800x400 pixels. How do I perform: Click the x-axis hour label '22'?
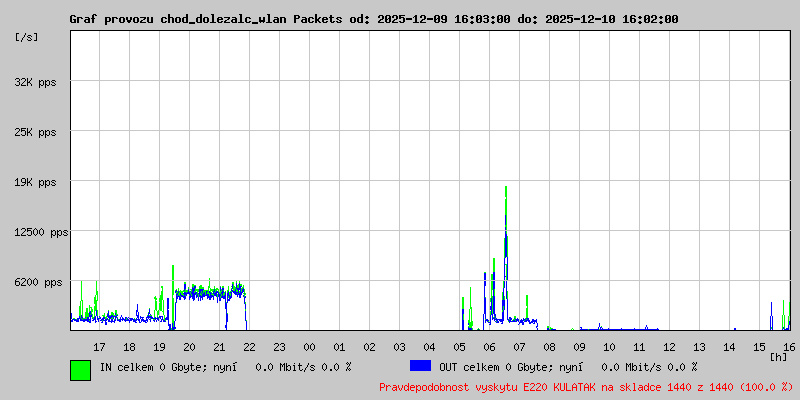(249, 347)
